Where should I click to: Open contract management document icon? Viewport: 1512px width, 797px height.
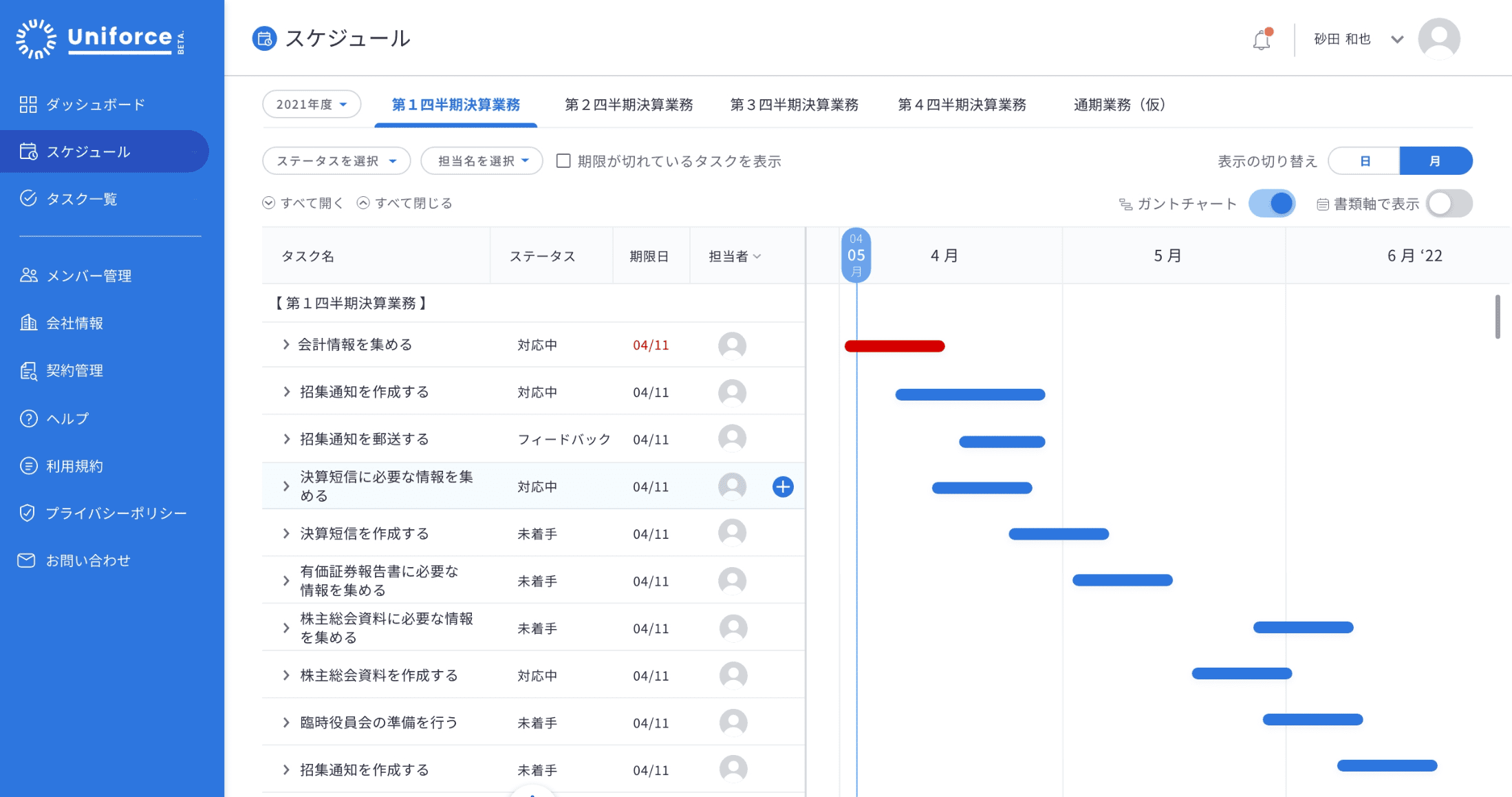28,371
